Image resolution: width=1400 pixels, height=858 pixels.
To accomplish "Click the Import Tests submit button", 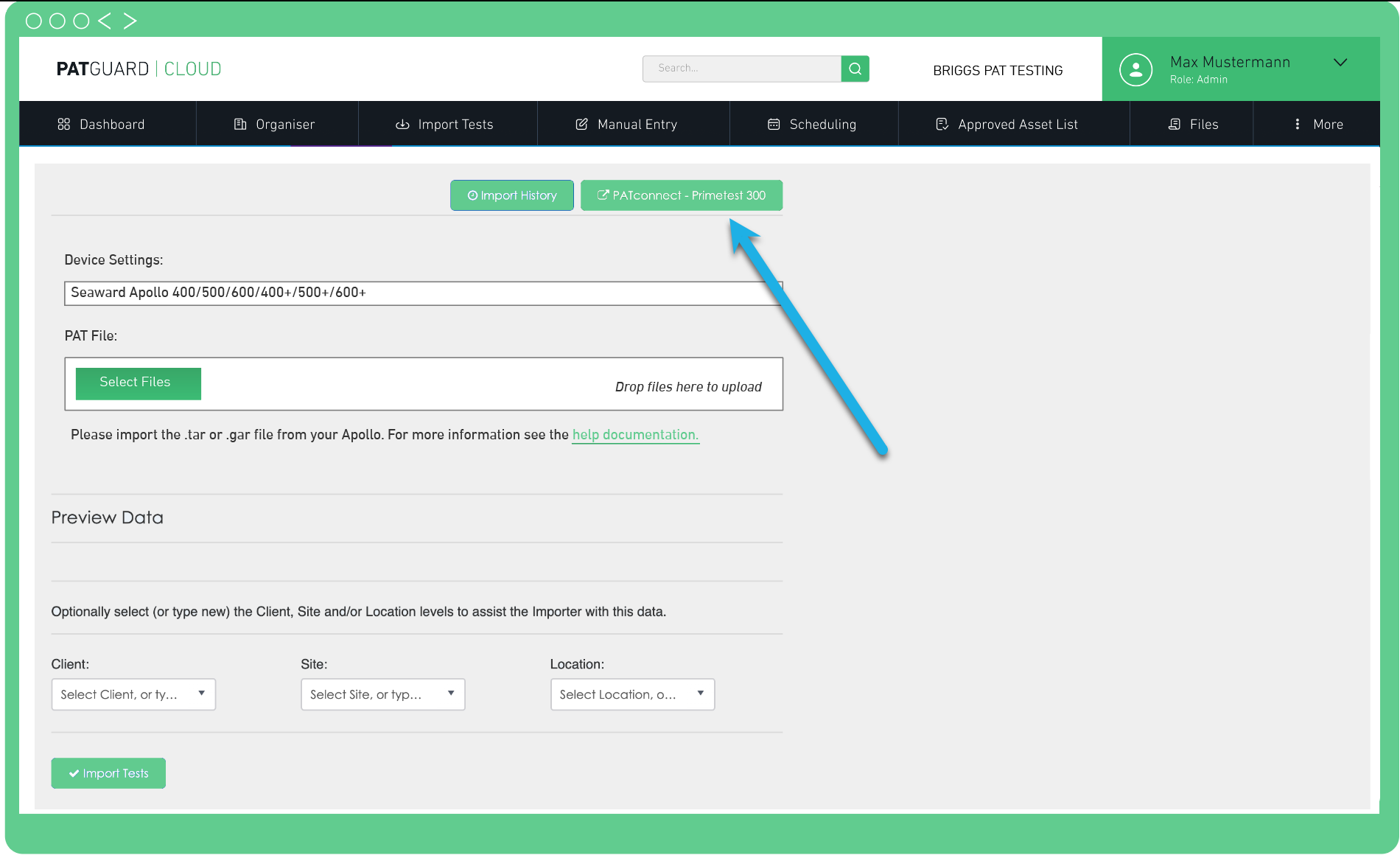I will point(108,773).
